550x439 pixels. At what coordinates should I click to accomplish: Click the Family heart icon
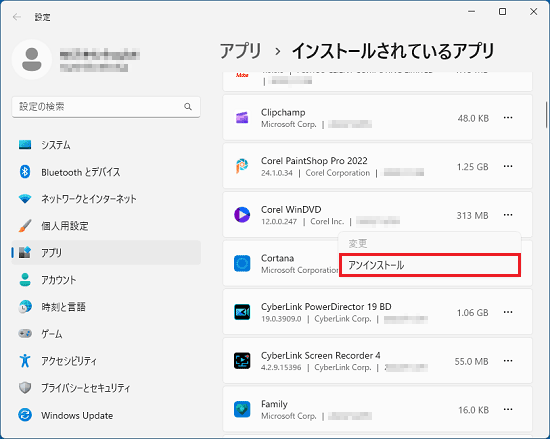[x=242, y=409]
